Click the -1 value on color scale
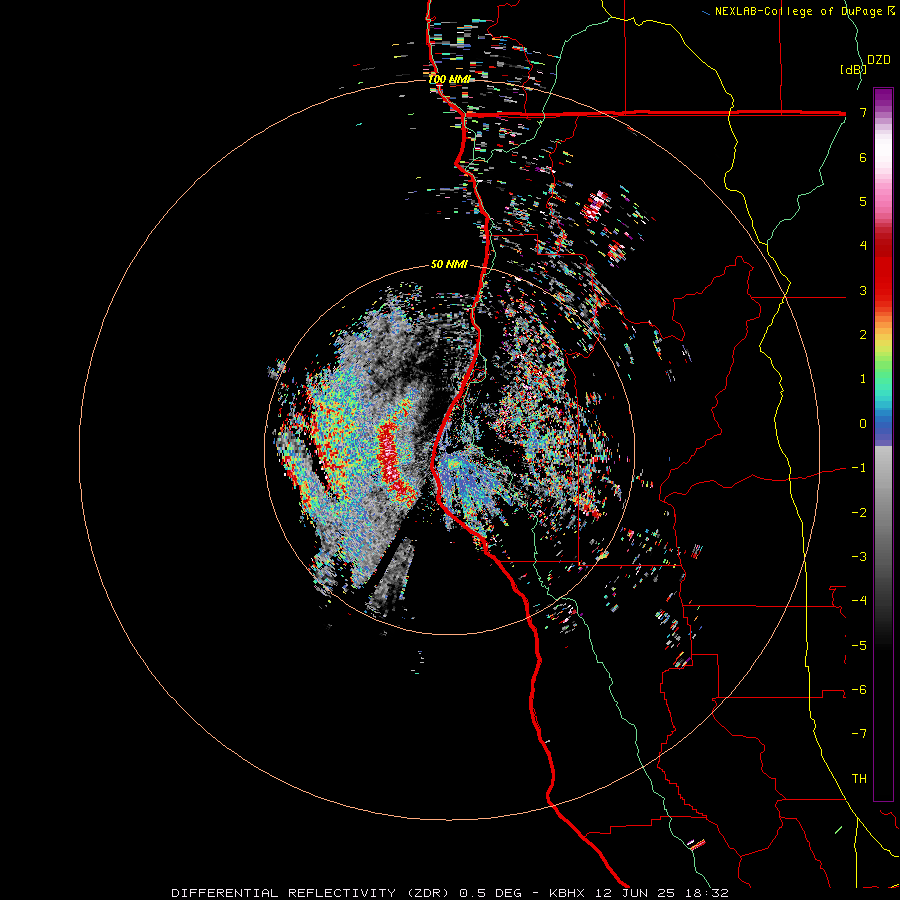 tap(859, 468)
